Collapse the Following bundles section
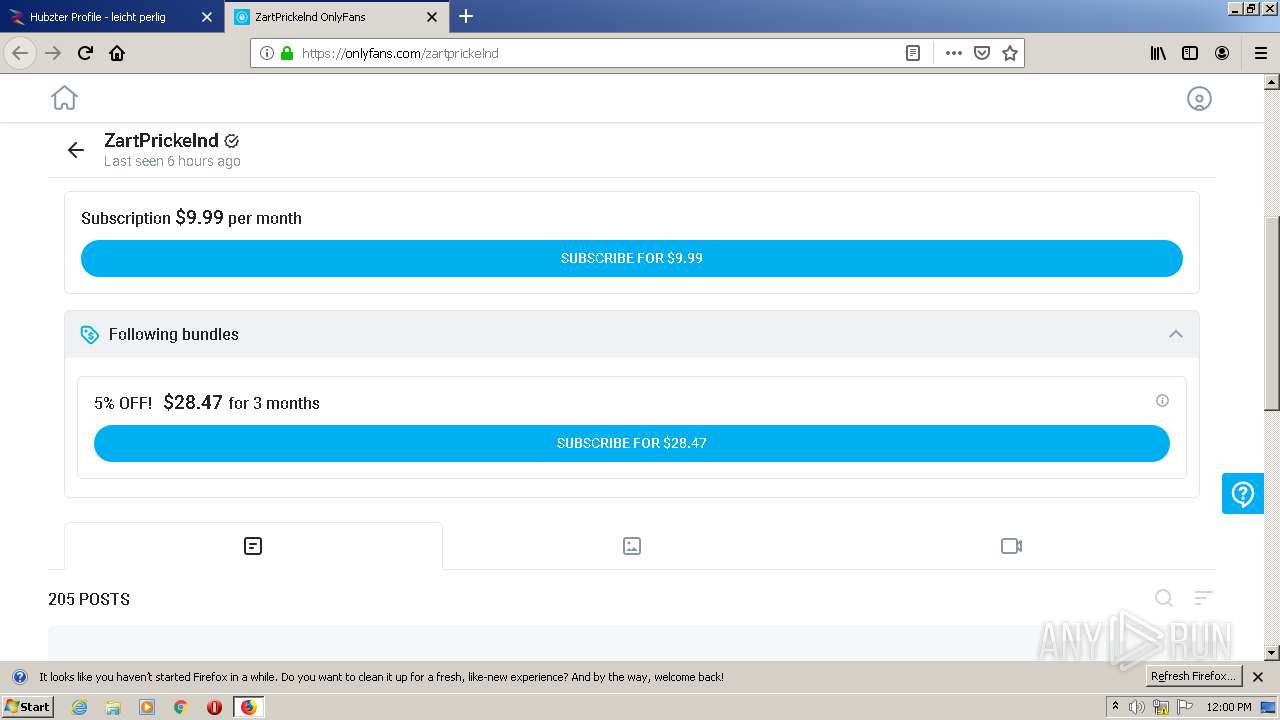Image resolution: width=1280 pixels, height=720 pixels. click(x=1176, y=334)
